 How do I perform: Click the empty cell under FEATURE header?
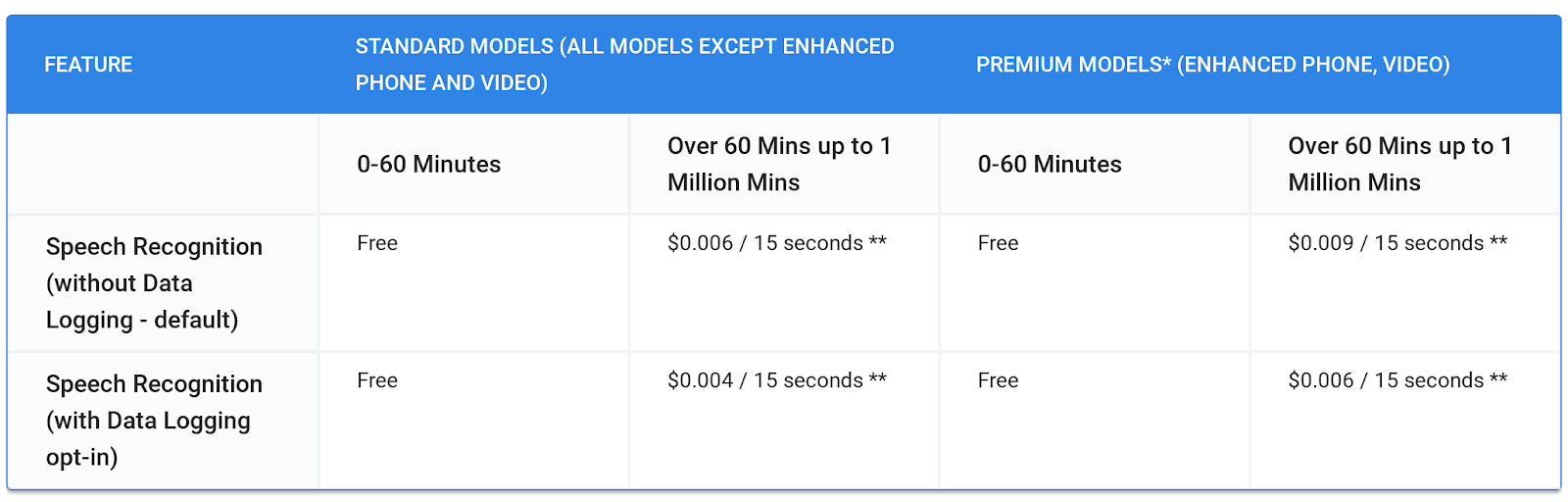coord(163,165)
